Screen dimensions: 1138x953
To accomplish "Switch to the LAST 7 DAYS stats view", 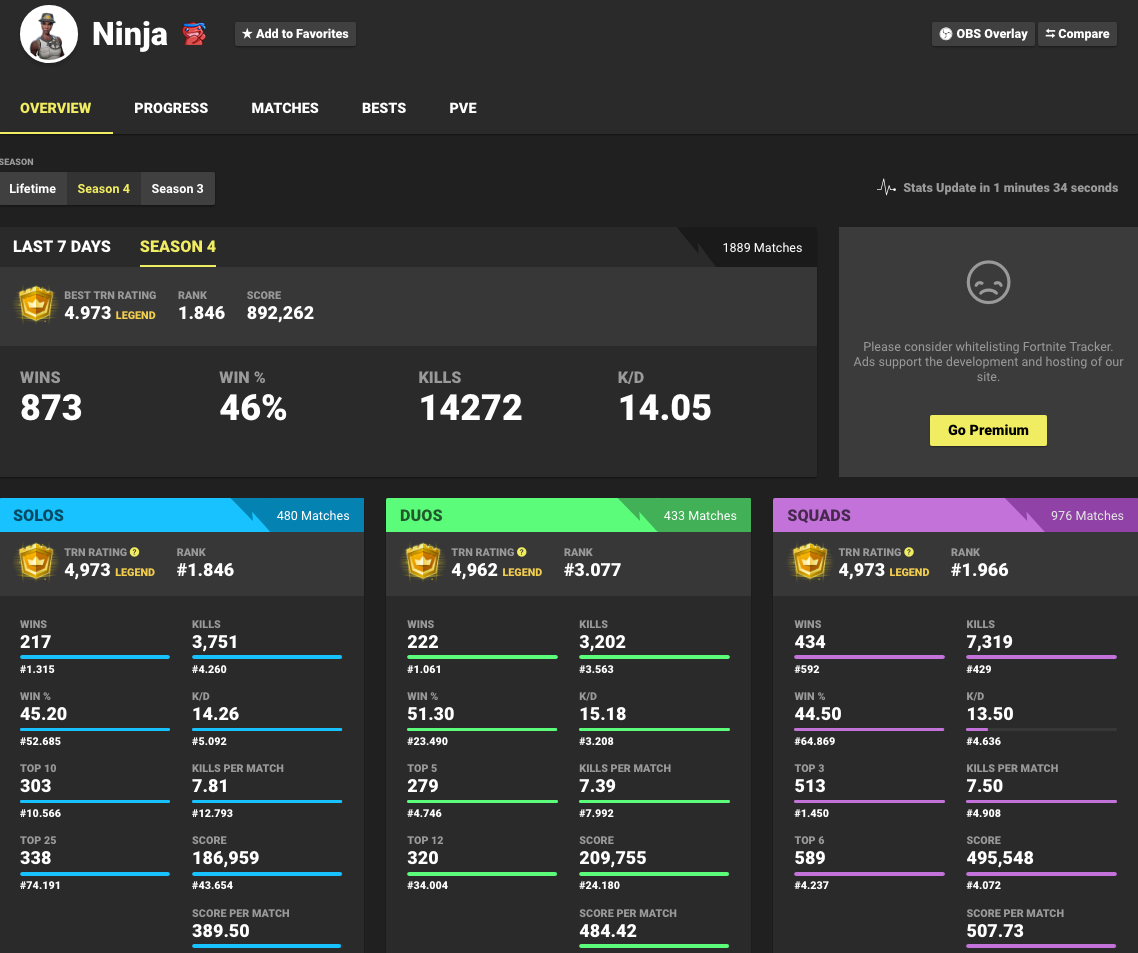I will pos(62,246).
